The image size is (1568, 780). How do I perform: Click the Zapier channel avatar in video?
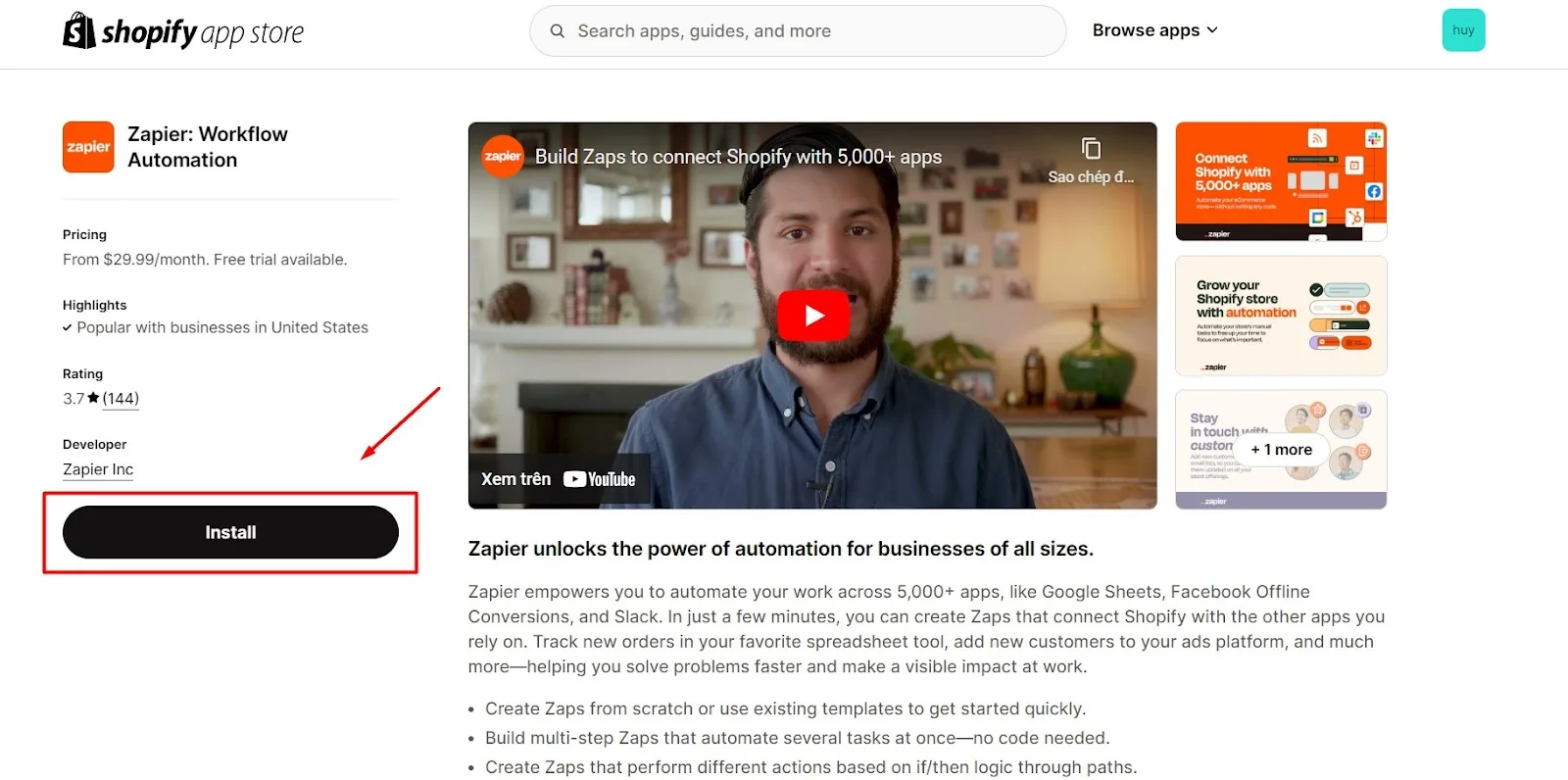tap(503, 157)
